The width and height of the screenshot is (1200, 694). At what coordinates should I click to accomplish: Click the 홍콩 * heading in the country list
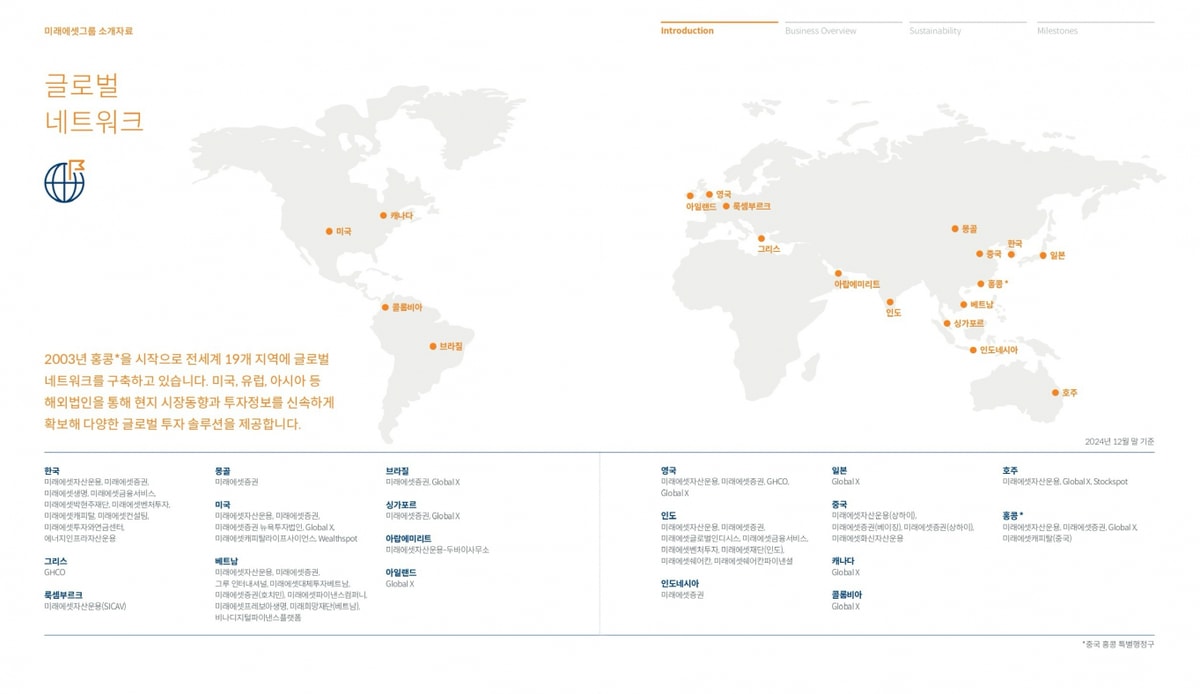[1013, 515]
